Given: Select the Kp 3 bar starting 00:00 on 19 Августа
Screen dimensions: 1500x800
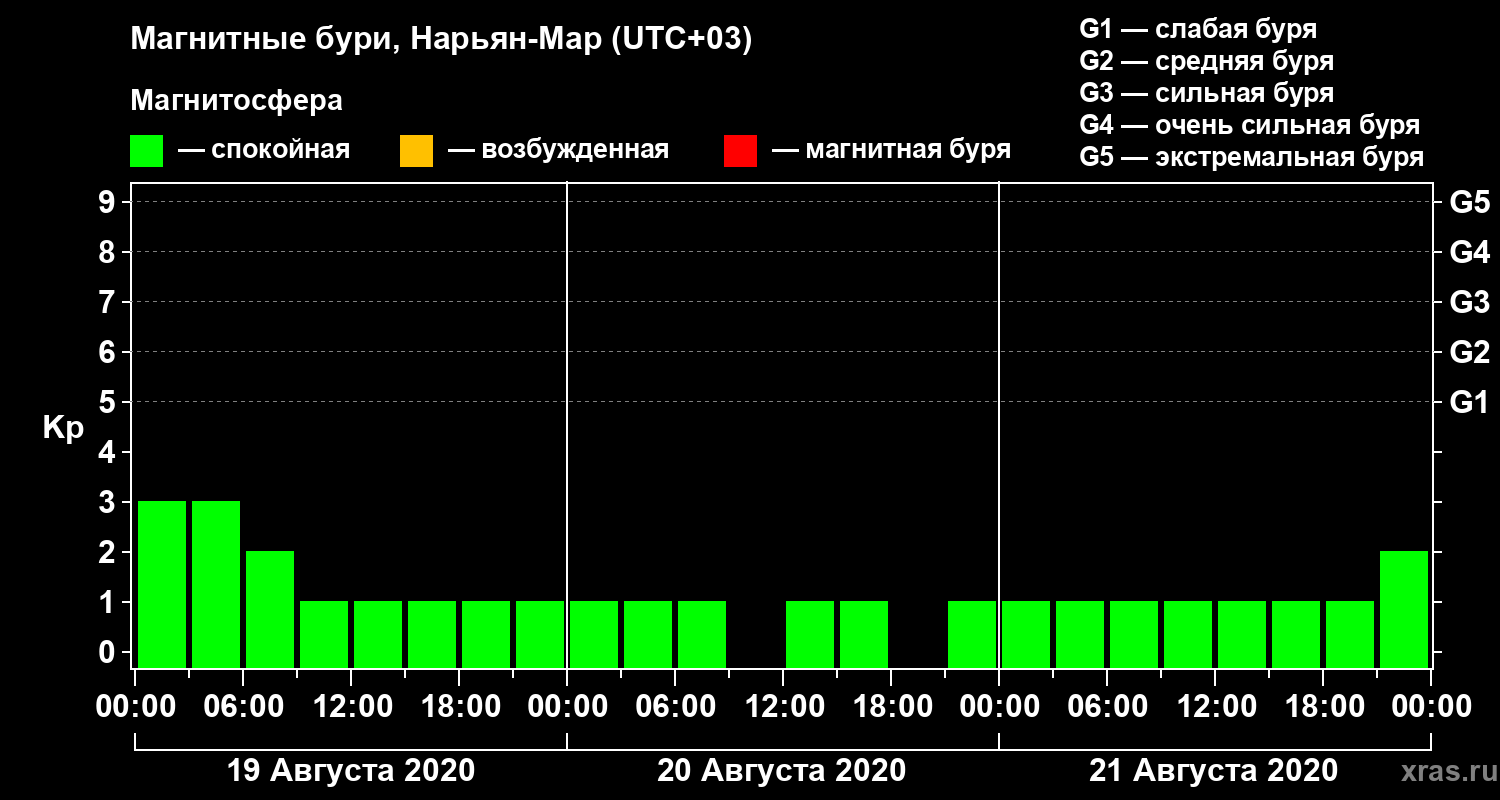Looking at the screenshot, I should click(x=162, y=584).
